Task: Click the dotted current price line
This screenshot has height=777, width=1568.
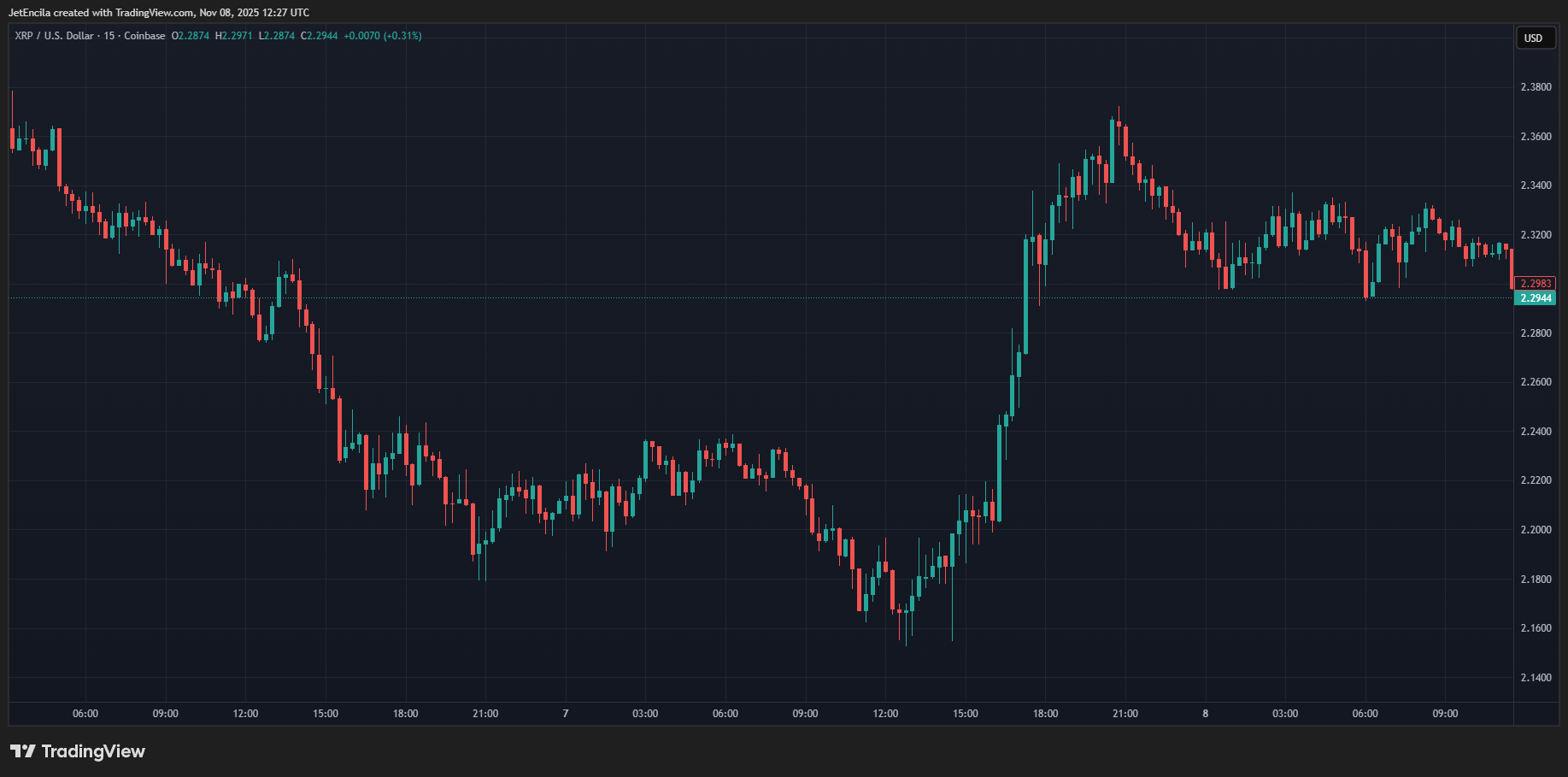Action: click(x=598, y=297)
